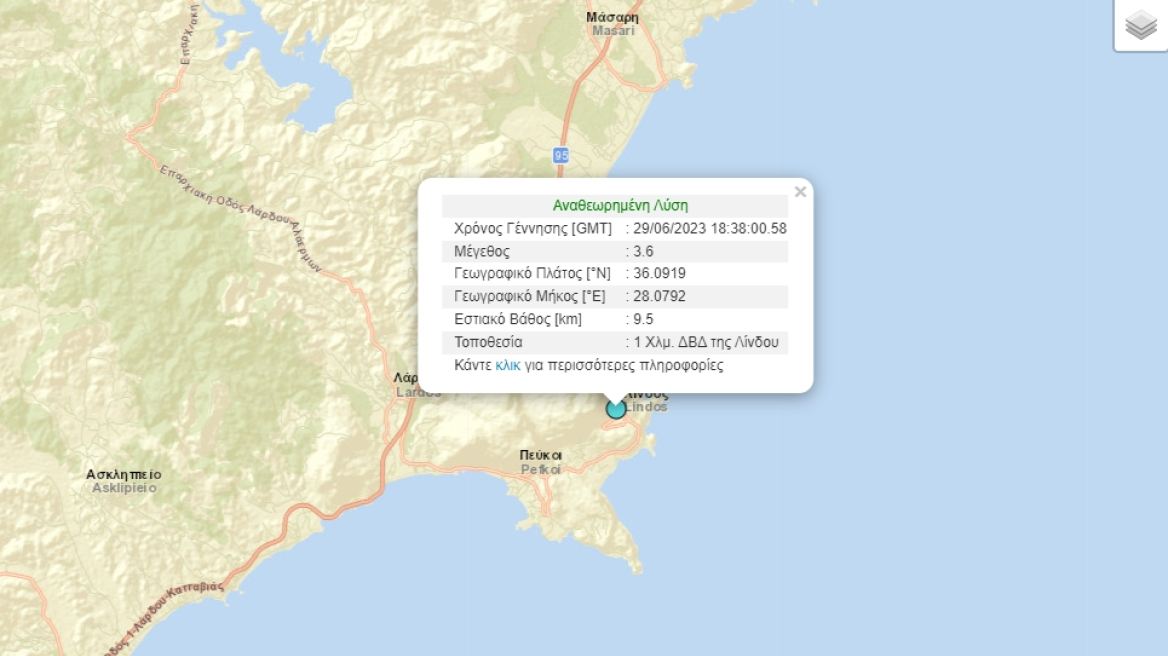Image resolution: width=1168 pixels, height=656 pixels.
Task: Select the origin time value 29/06/2023 18:38:00.58
Action: pos(710,228)
